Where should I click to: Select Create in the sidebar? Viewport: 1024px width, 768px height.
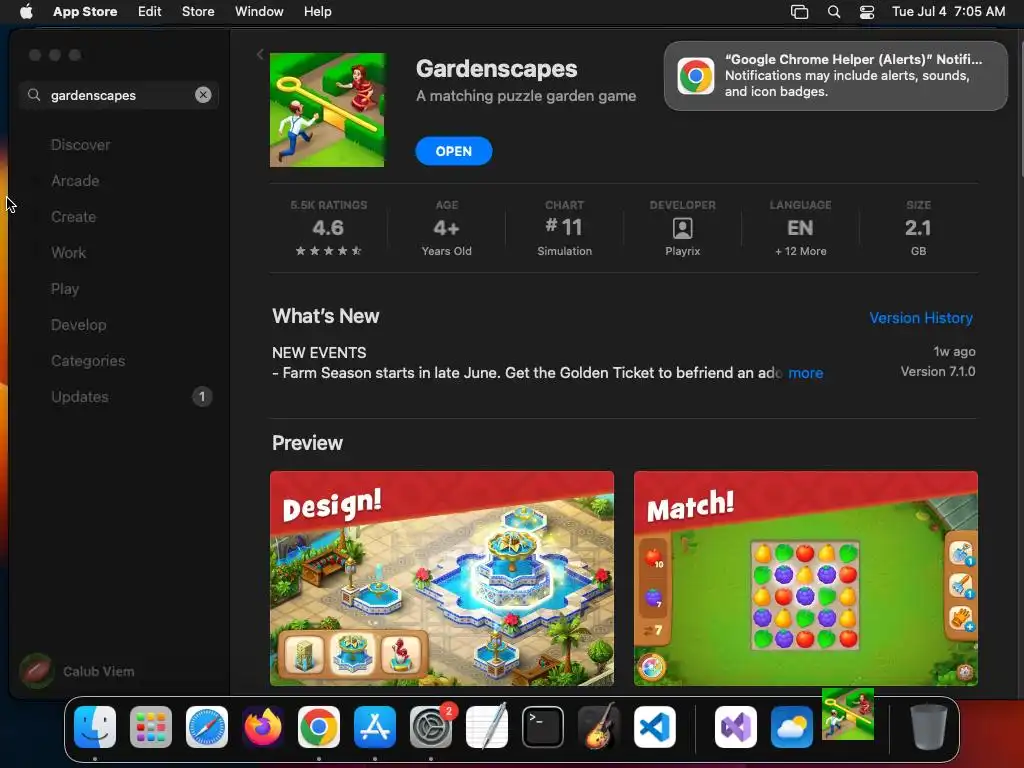pyautogui.click(x=73, y=217)
